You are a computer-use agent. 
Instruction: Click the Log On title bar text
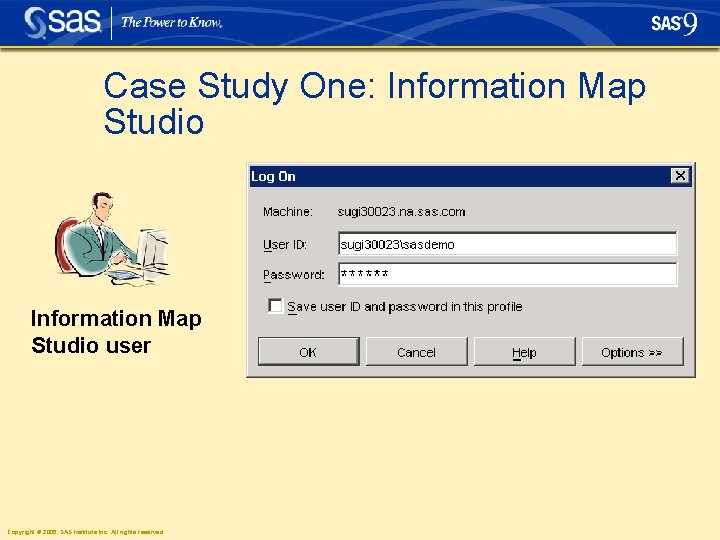[273, 176]
